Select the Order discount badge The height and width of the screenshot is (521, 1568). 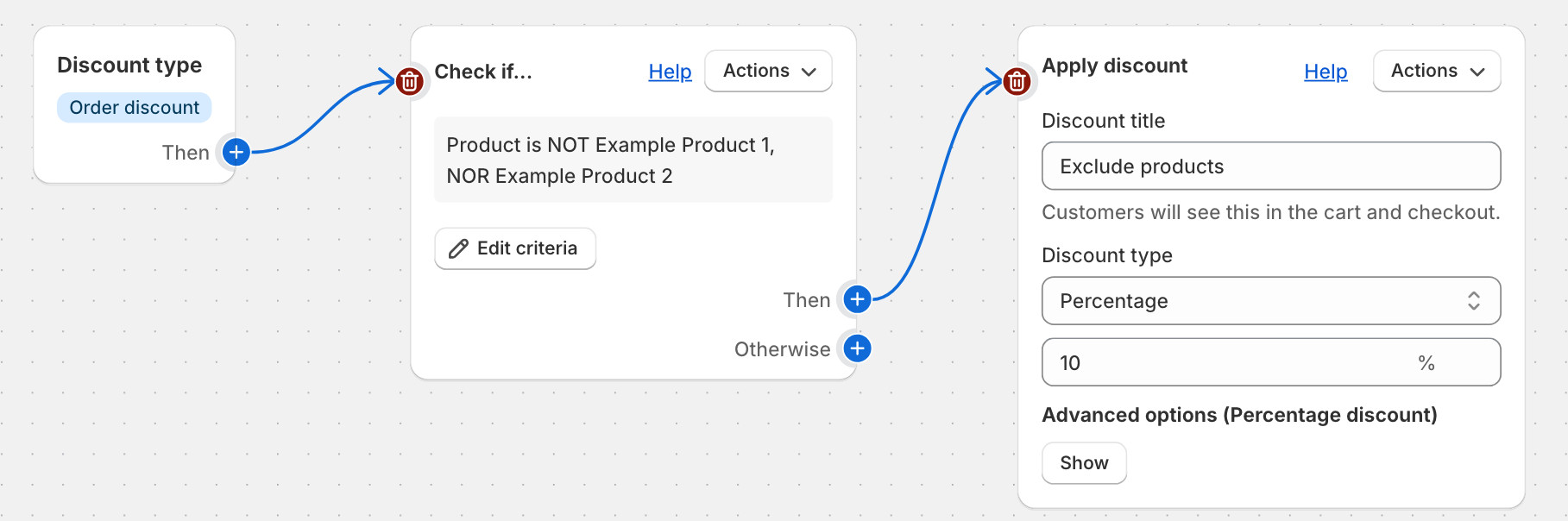pyautogui.click(x=134, y=108)
